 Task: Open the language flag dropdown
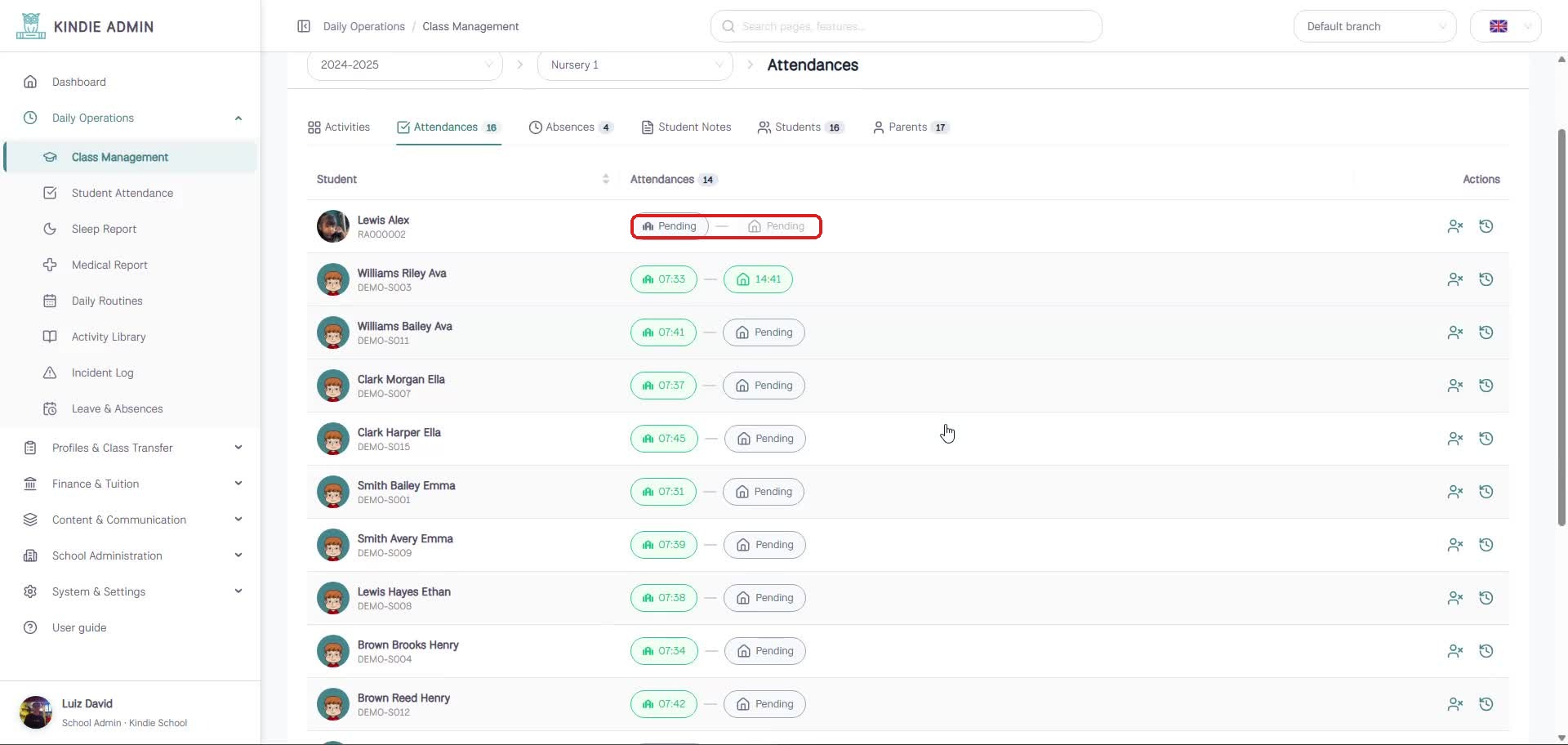[1505, 26]
